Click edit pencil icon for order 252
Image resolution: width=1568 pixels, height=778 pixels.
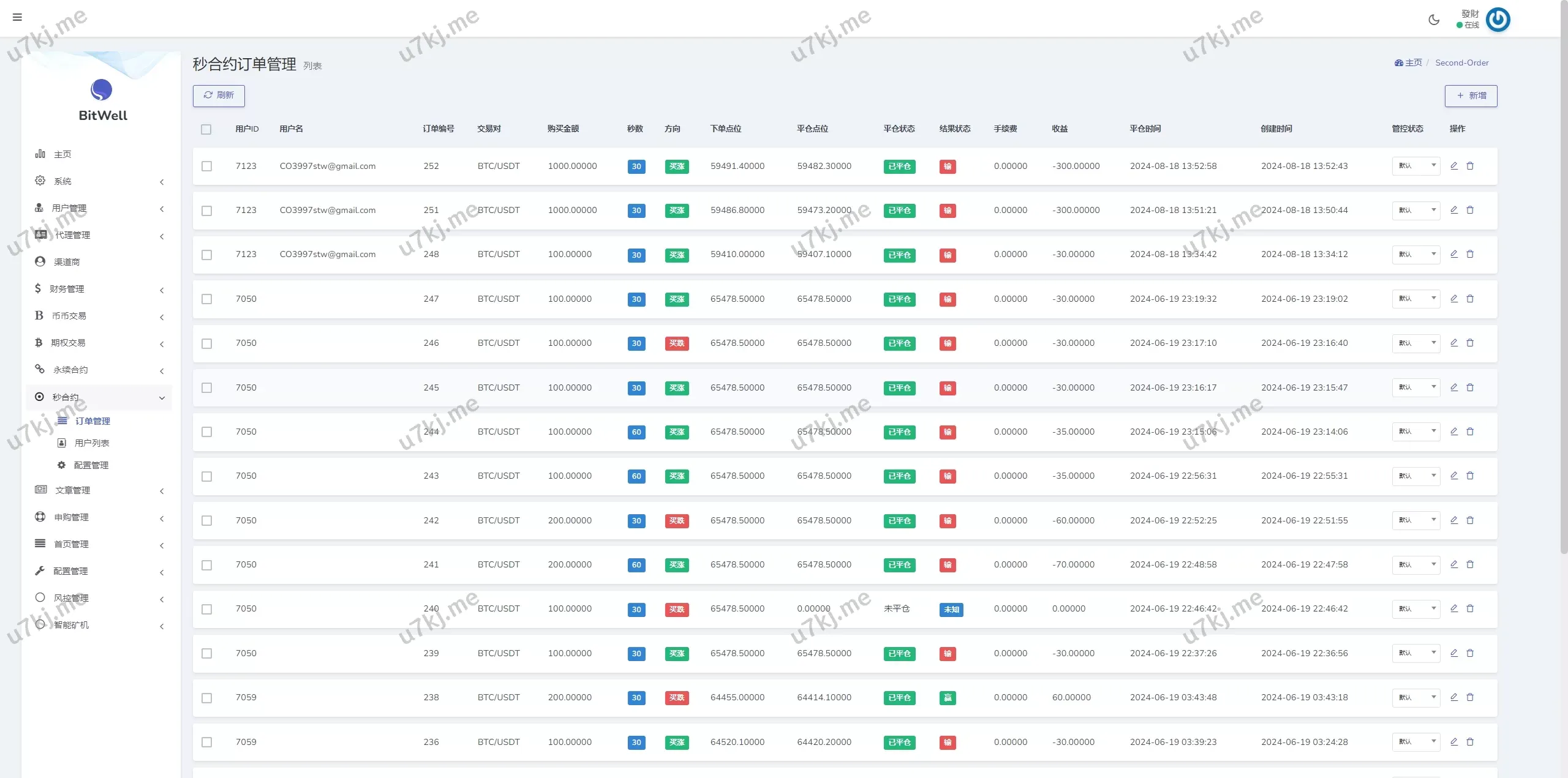pyautogui.click(x=1453, y=166)
